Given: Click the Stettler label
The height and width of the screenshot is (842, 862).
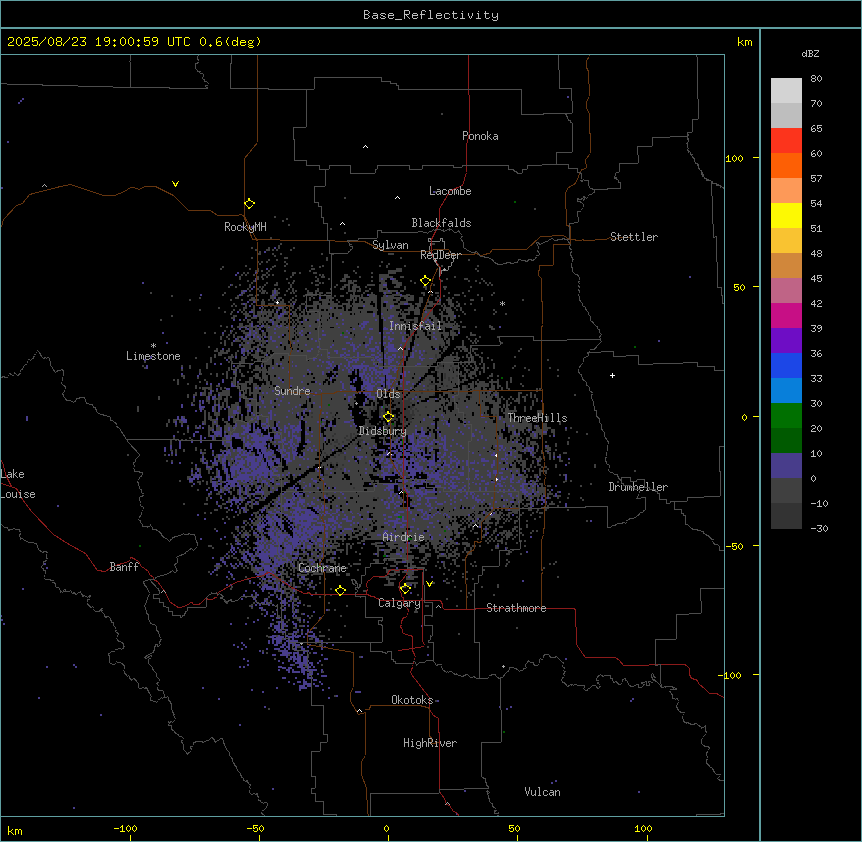Looking at the screenshot, I should [x=634, y=237].
